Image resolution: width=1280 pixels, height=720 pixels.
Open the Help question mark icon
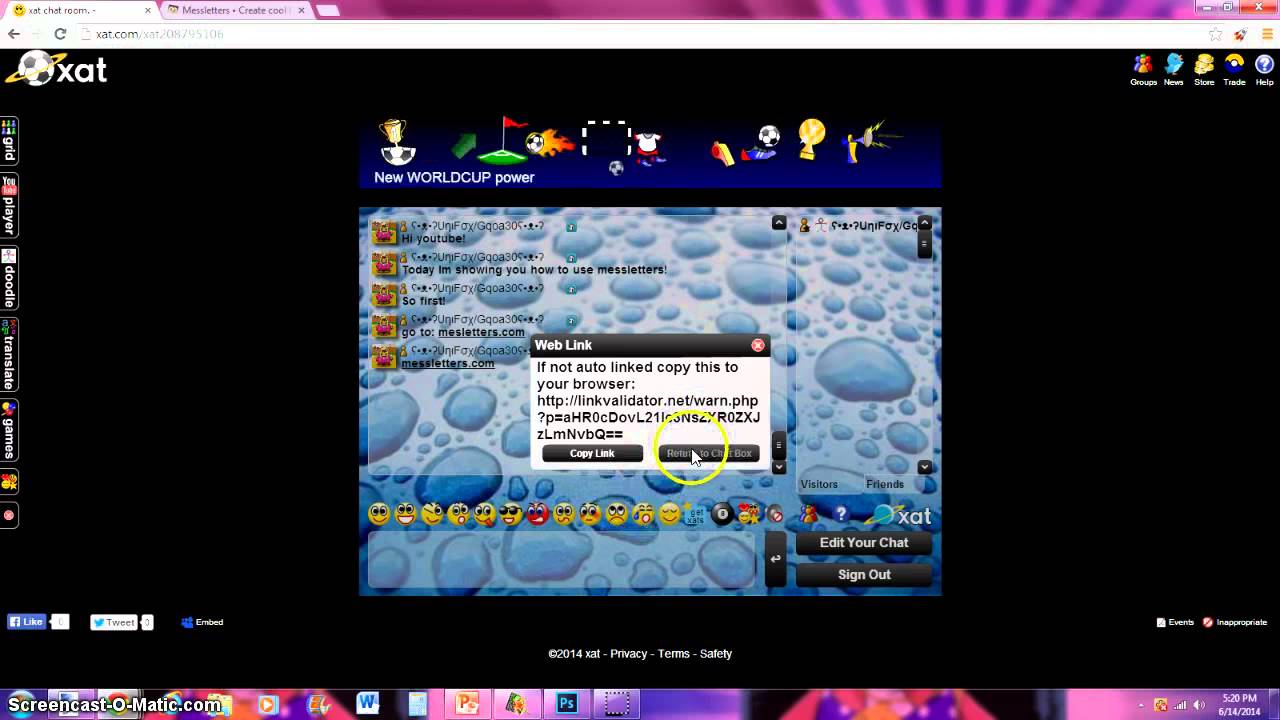coord(1264,70)
